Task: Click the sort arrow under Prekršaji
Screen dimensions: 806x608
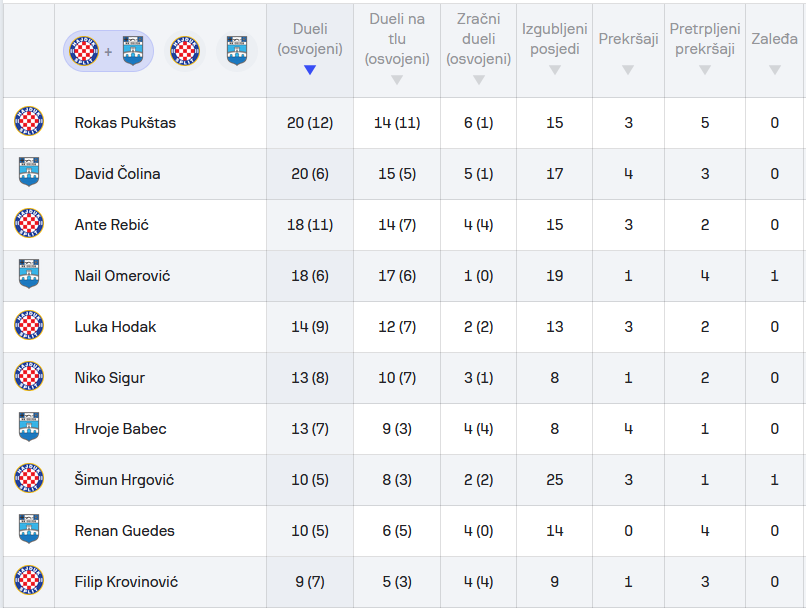Action: [628, 70]
